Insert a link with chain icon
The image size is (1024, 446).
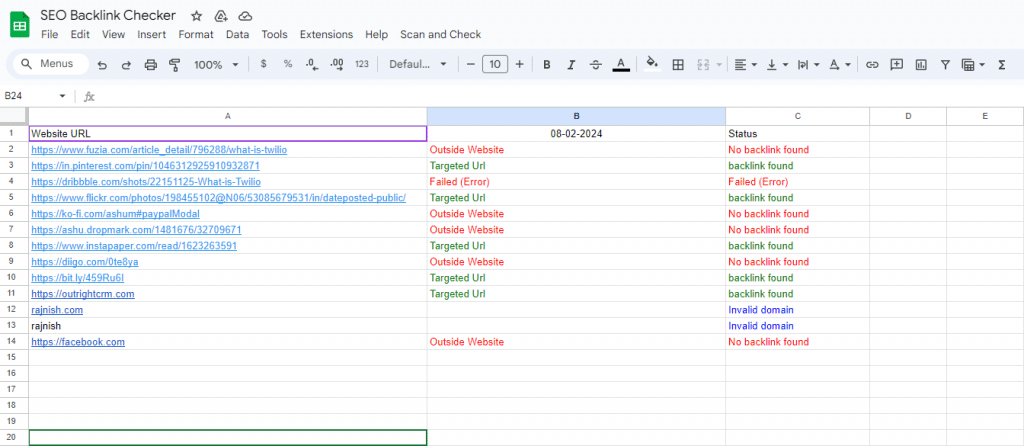pos(872,64)
